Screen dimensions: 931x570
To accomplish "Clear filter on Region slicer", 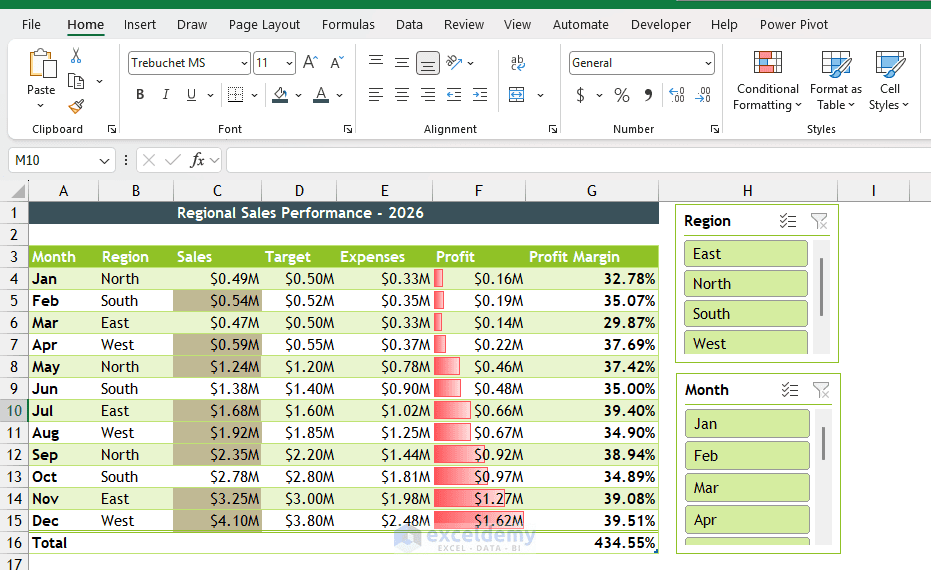I will pos(819,221).
